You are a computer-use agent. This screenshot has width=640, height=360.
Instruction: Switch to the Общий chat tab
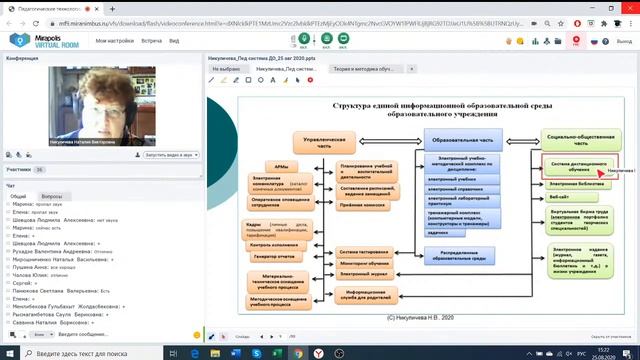coord(18,196)
